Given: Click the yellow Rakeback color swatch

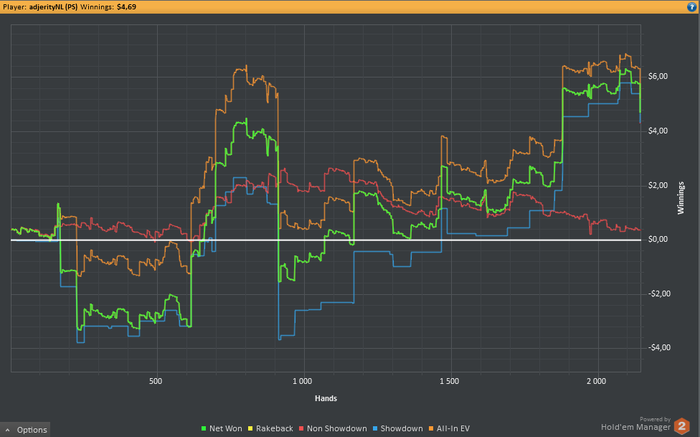Looking at the screenshot, I should pyautogui.click(x=250, y=429).
